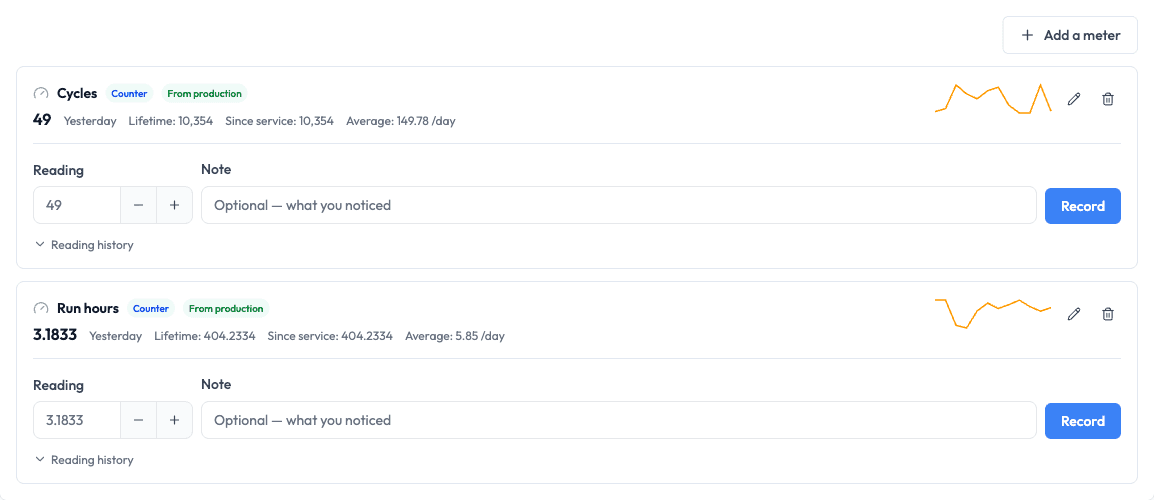Edit the Run hours meter pencil icon
This screenshot has width=1154, height=500.
pos(1074,314)
